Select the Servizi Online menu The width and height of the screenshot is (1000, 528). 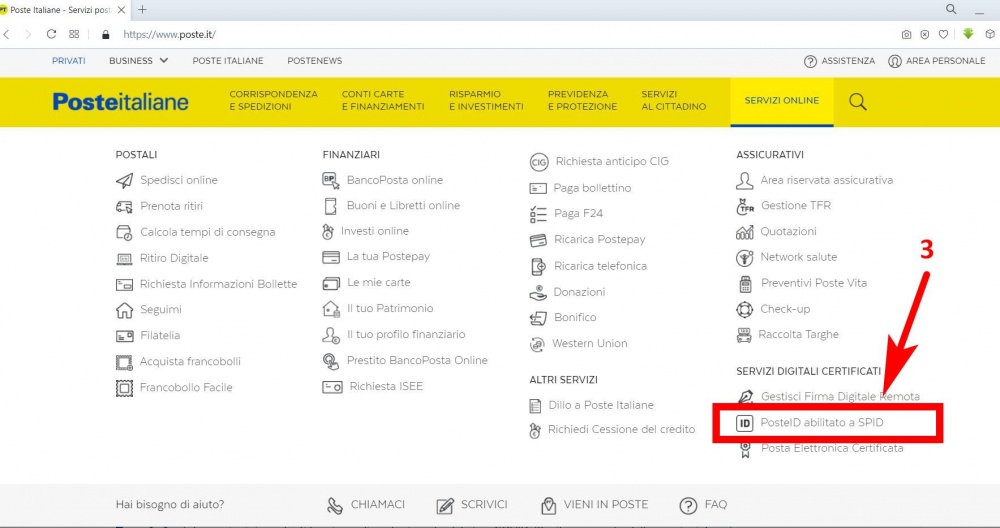pos(782,101)
